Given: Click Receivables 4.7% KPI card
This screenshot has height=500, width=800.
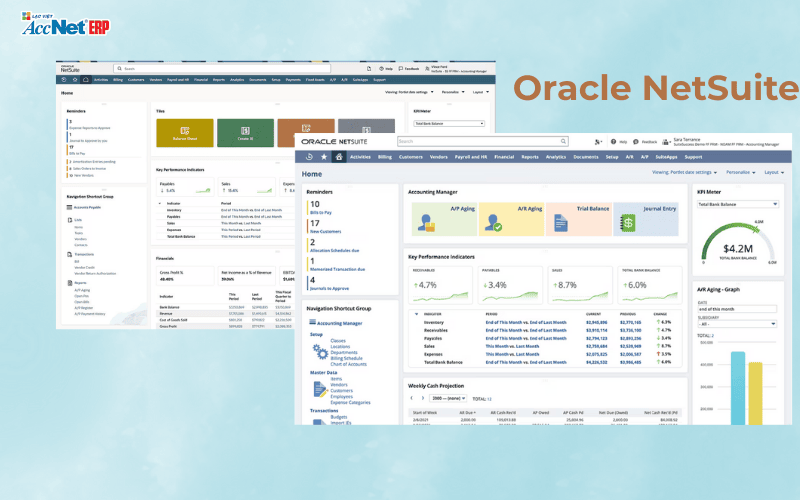Looking at the screenshot, I should click(441, 285).
